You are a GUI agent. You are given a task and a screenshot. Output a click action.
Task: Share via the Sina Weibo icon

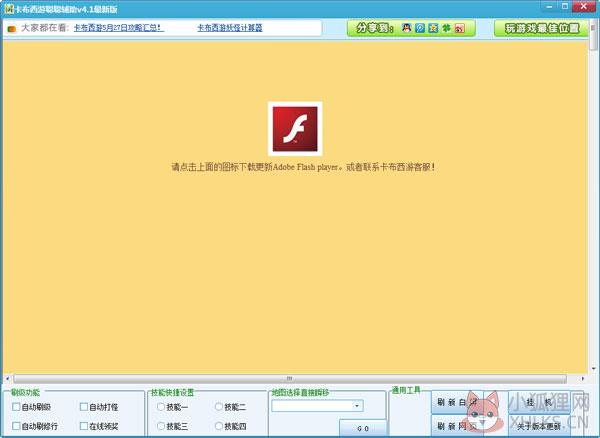[460, 28]
